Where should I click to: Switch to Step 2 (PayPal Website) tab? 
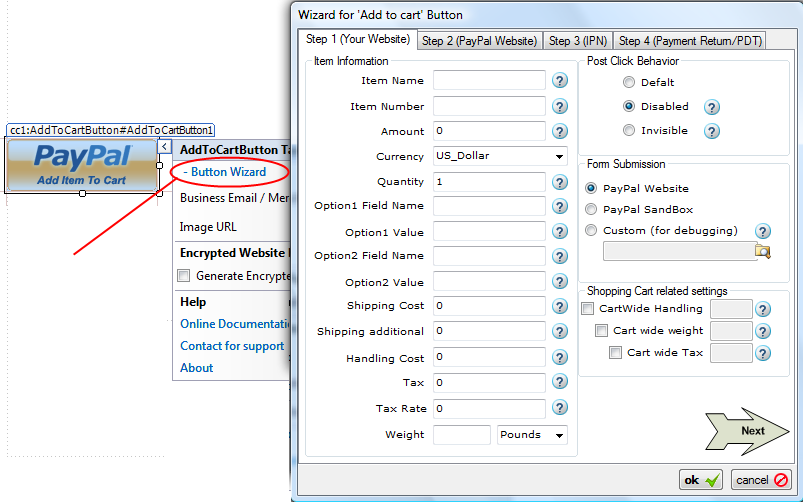479,41
